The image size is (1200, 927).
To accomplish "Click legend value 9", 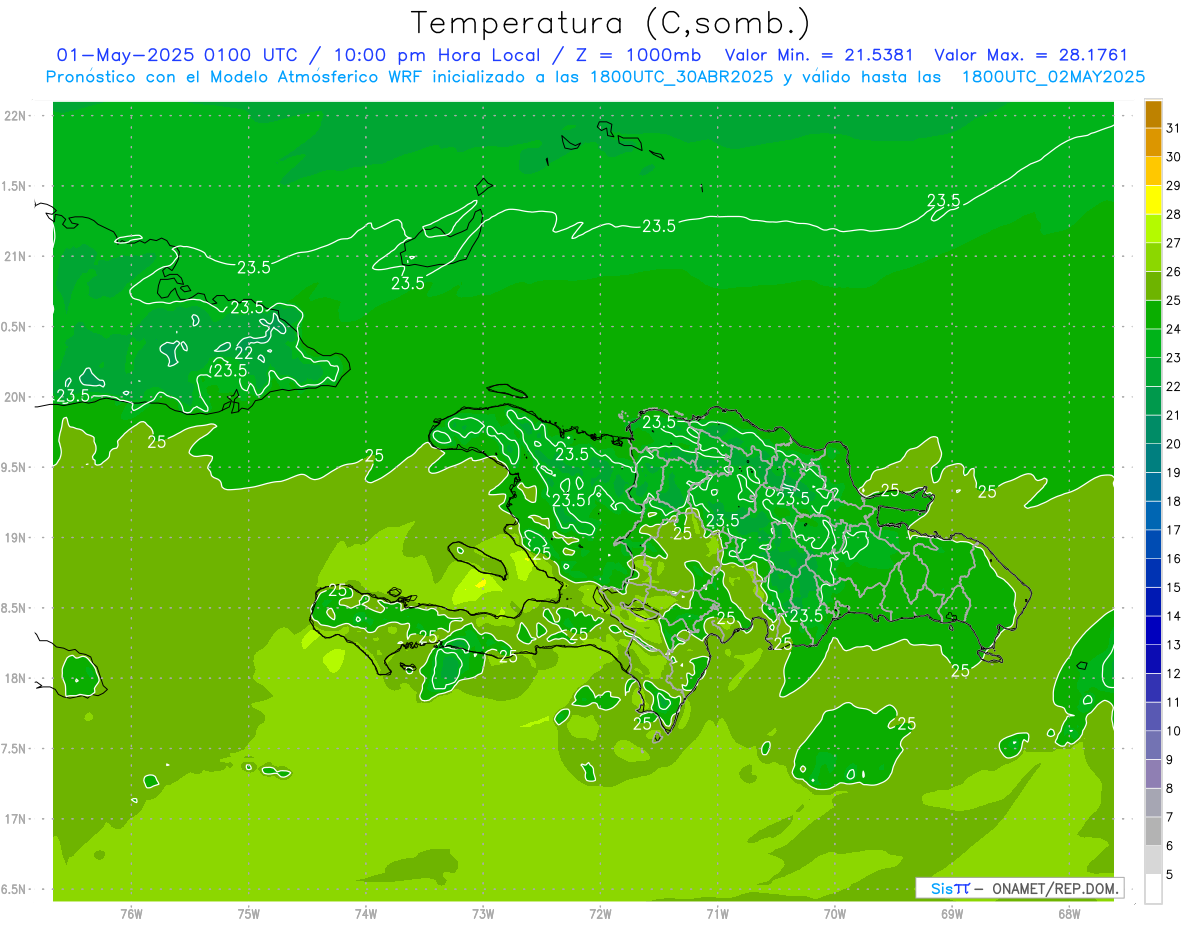I will [x=1170, y=760].
